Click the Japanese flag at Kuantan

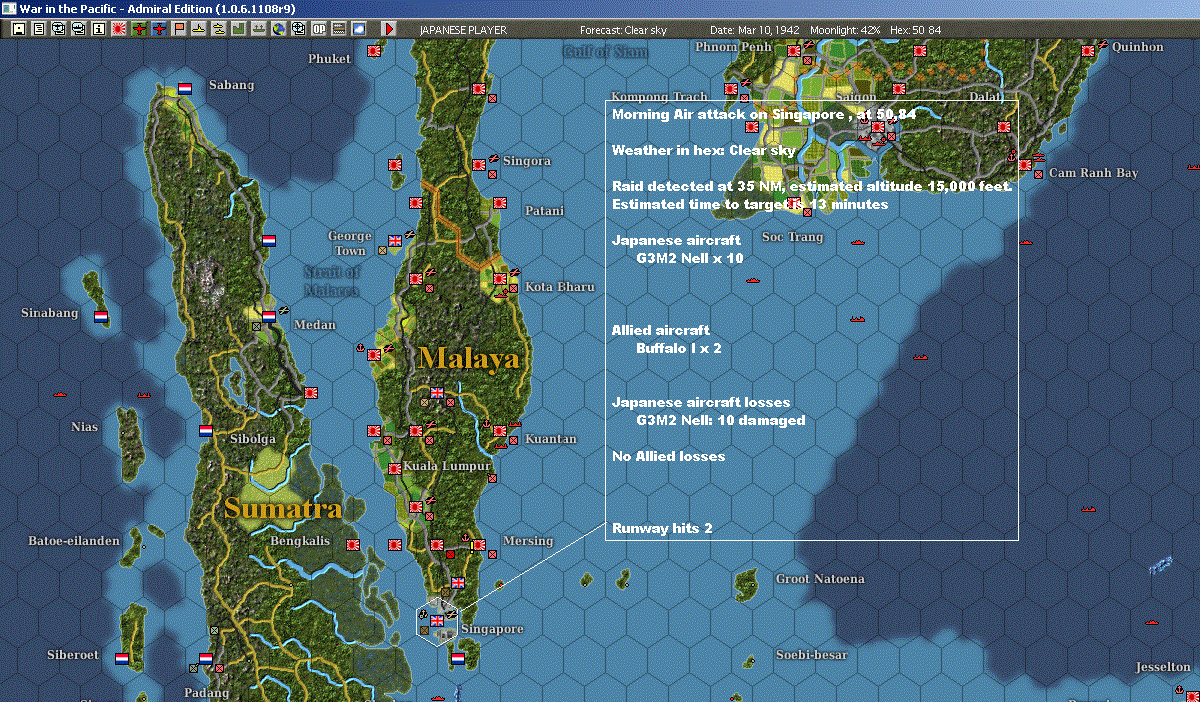500,430
